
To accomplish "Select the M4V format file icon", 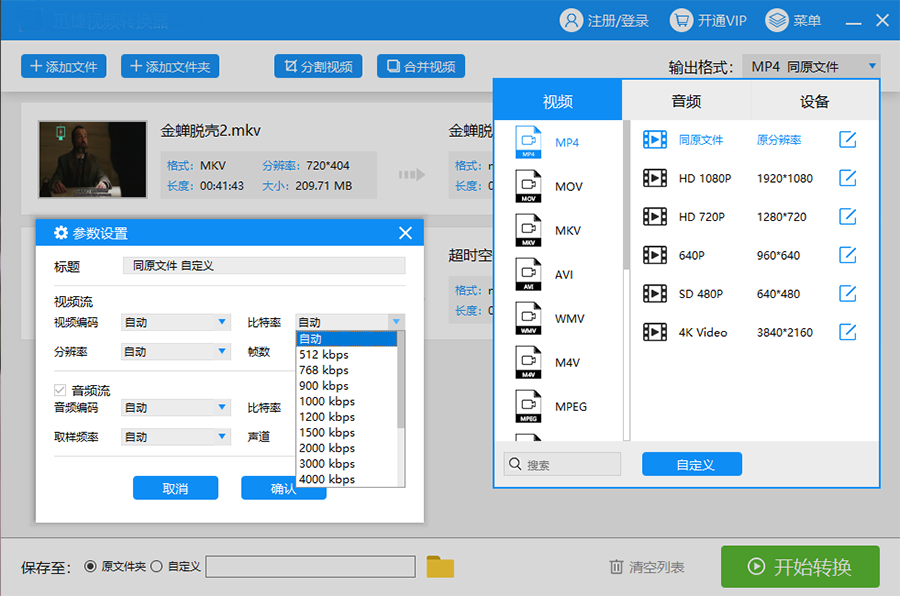I will coord(528,362).
